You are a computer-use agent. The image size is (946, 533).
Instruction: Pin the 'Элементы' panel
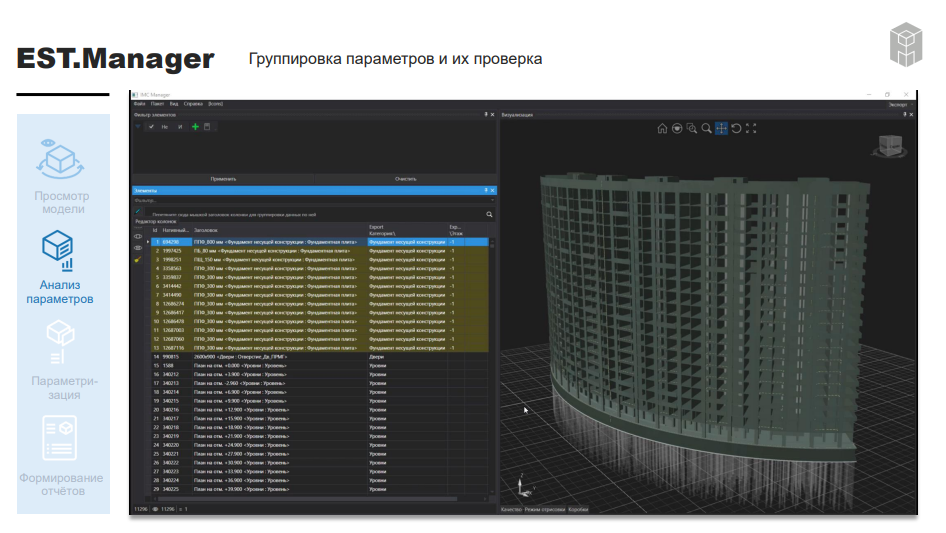click(486, 190)
